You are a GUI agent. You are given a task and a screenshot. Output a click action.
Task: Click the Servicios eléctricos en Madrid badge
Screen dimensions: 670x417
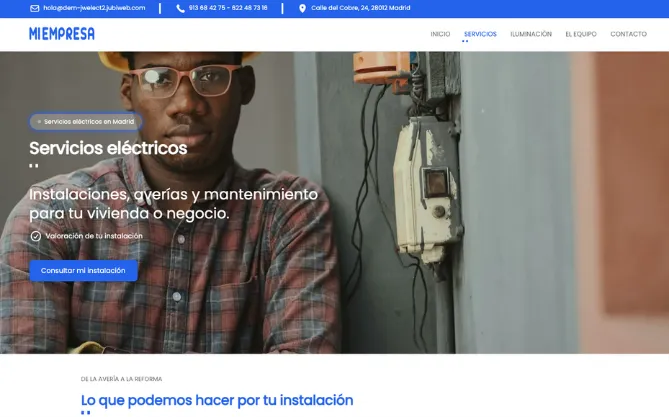(85, 122)
